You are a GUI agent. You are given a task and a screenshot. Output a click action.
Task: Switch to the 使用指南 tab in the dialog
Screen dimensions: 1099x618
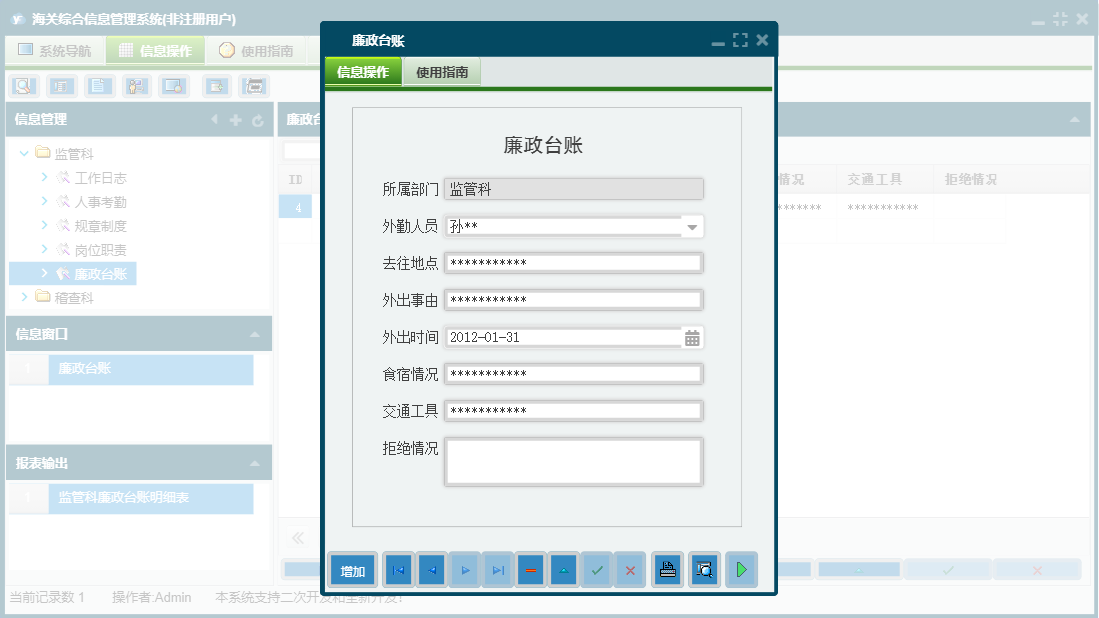441,72
